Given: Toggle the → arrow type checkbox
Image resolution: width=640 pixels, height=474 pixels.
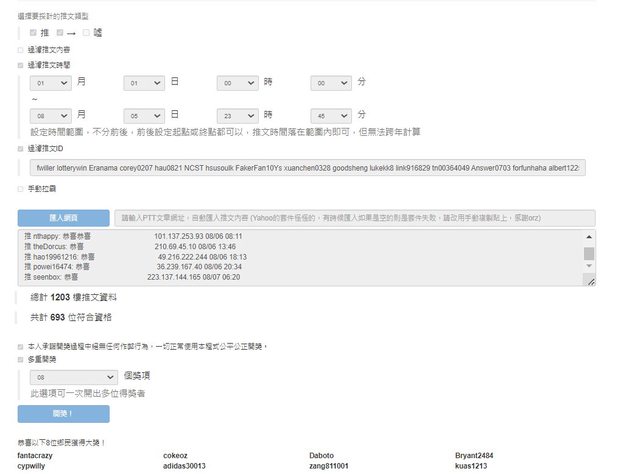Looking at the screenshot, I should 60,33.
